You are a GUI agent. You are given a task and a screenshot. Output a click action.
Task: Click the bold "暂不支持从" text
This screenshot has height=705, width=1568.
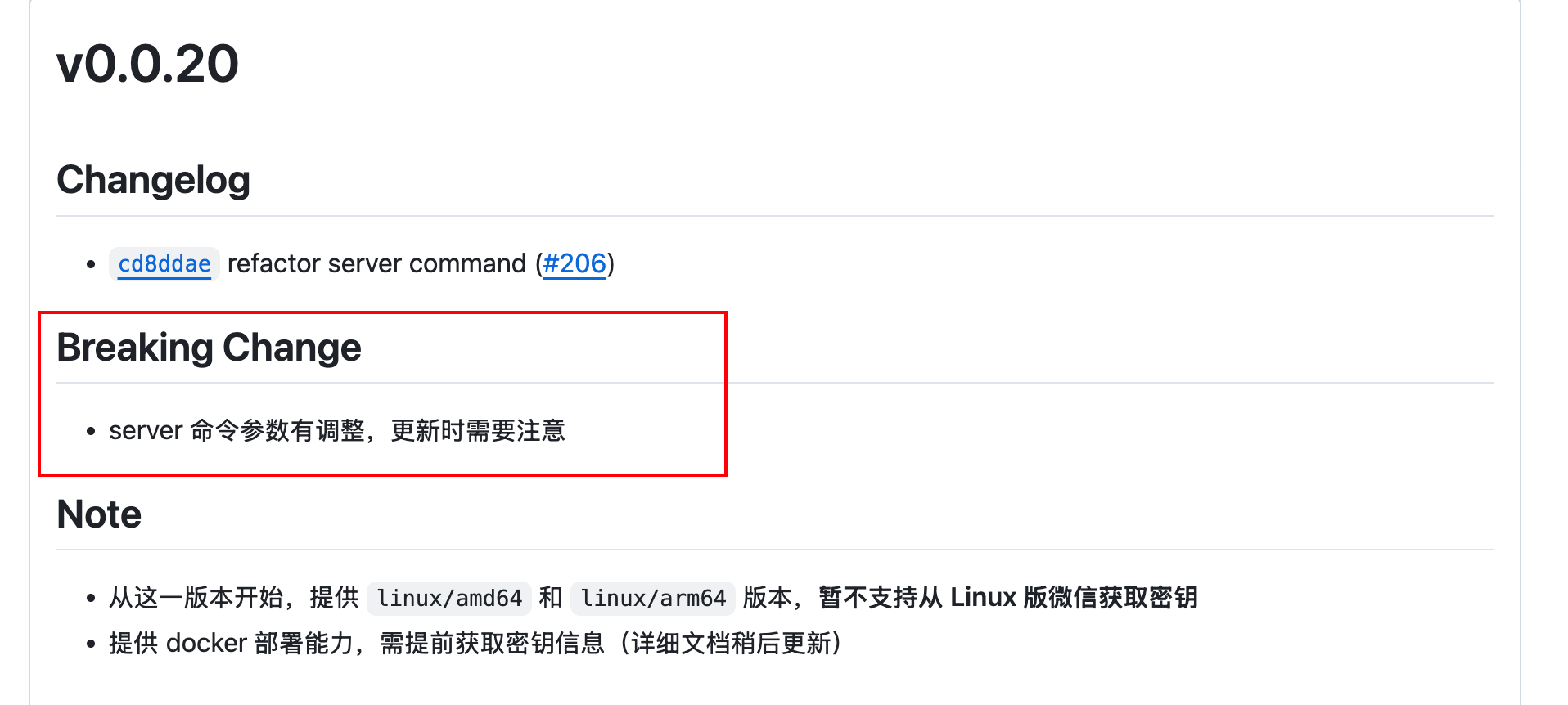(x=881, y=598)
